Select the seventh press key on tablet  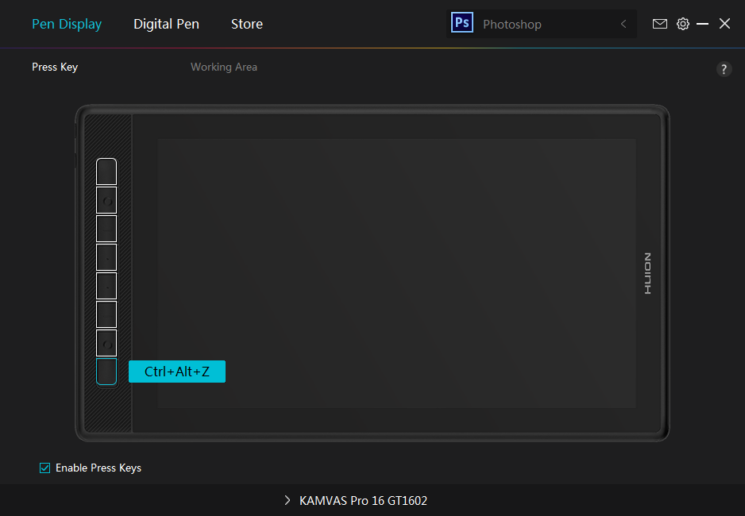(106, 343)
